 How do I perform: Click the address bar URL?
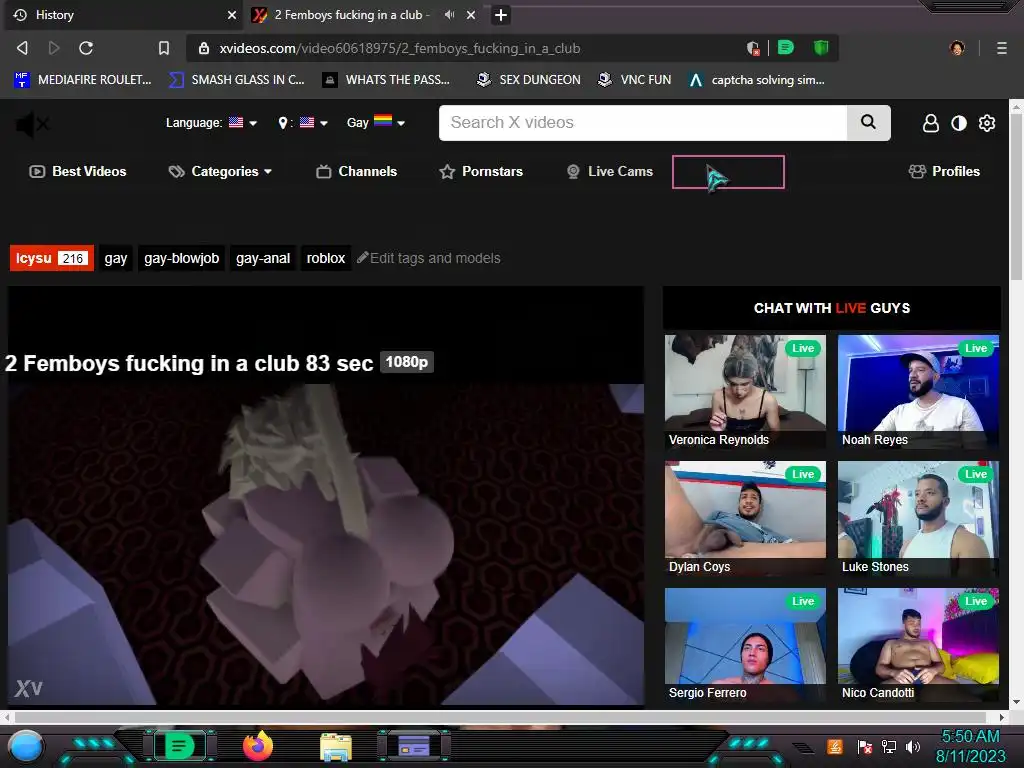[400, 48]
